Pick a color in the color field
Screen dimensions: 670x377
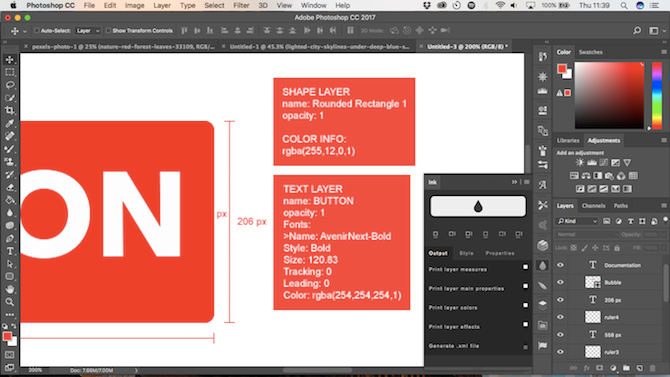tap(609, 95)
